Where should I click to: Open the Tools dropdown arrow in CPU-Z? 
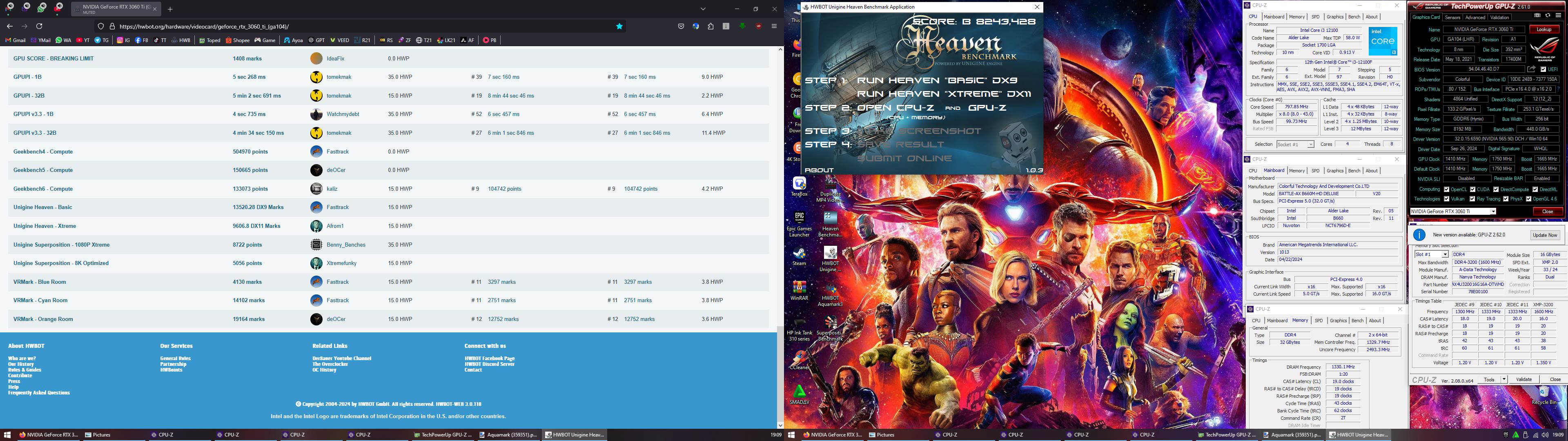[x=1503, y=379]
